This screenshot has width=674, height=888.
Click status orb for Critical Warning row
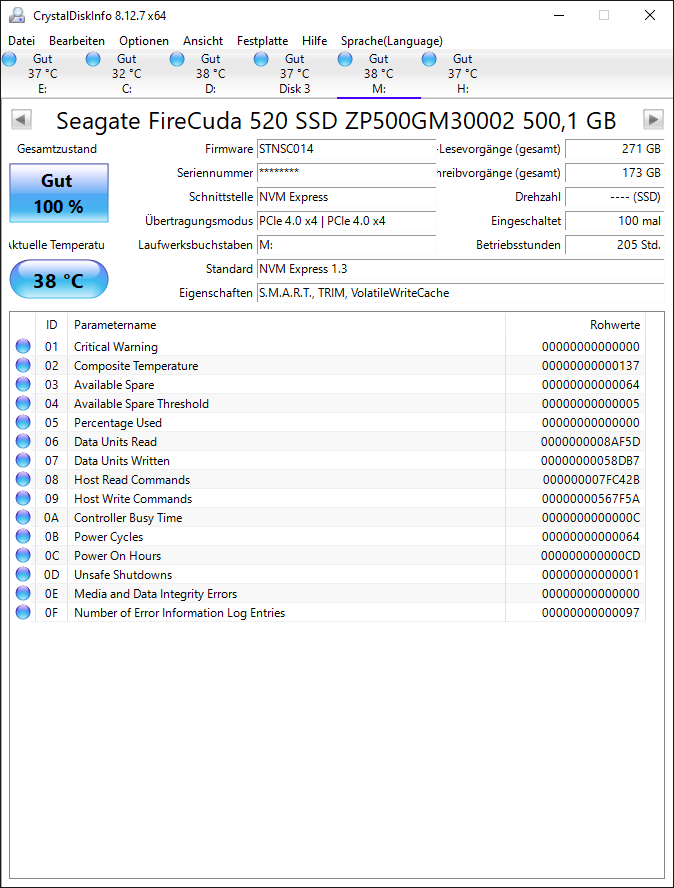pyautogui.click(x=23, y=346)
